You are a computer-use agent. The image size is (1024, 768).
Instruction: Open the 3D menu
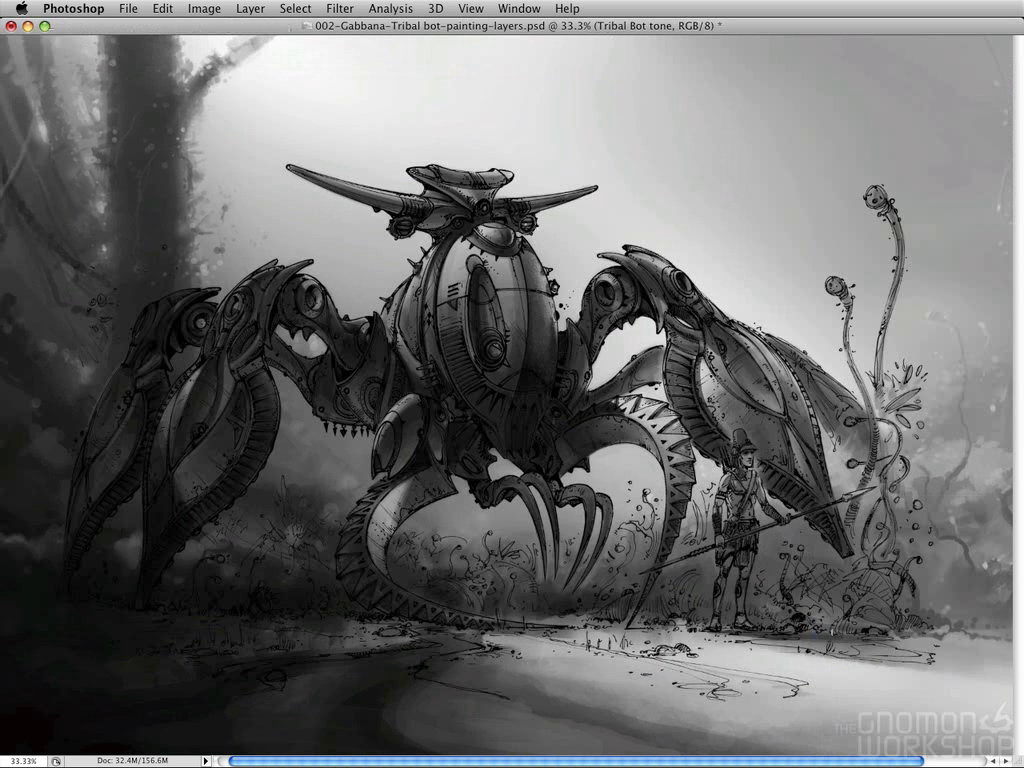435,8
